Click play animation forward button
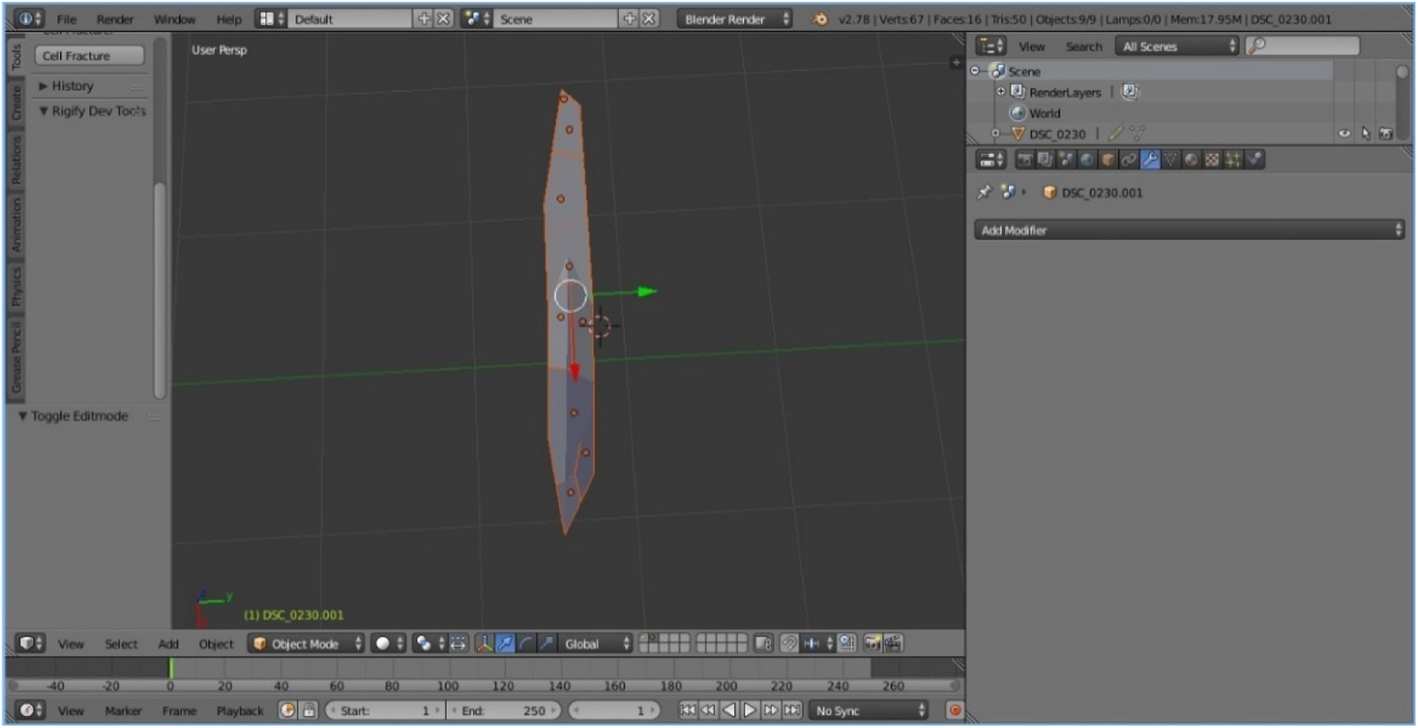 (x=750, y=710)
